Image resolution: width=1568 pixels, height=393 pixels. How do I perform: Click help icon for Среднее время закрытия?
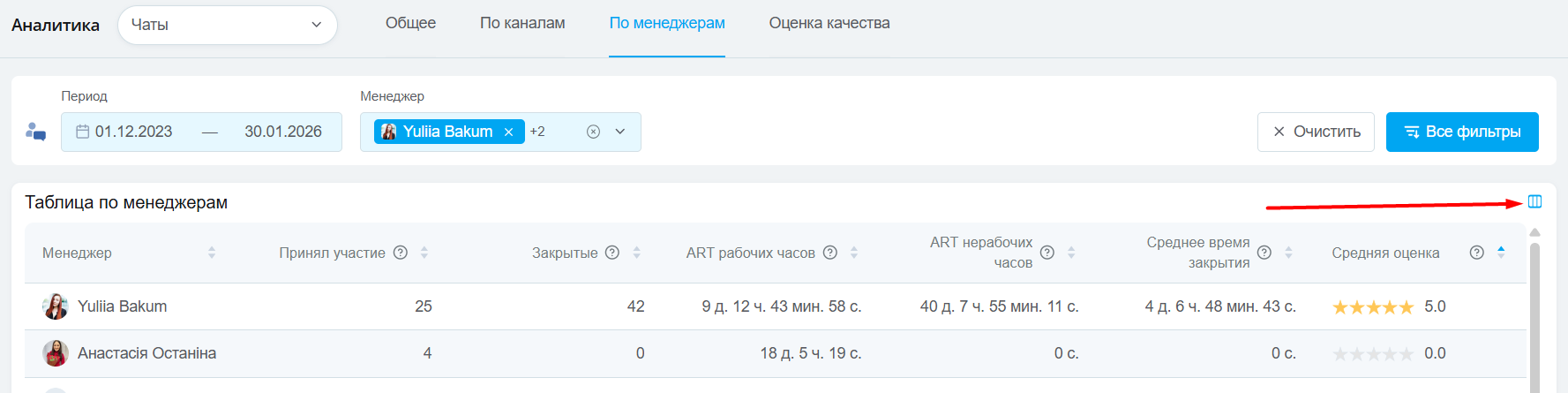tap(1264, 253)
